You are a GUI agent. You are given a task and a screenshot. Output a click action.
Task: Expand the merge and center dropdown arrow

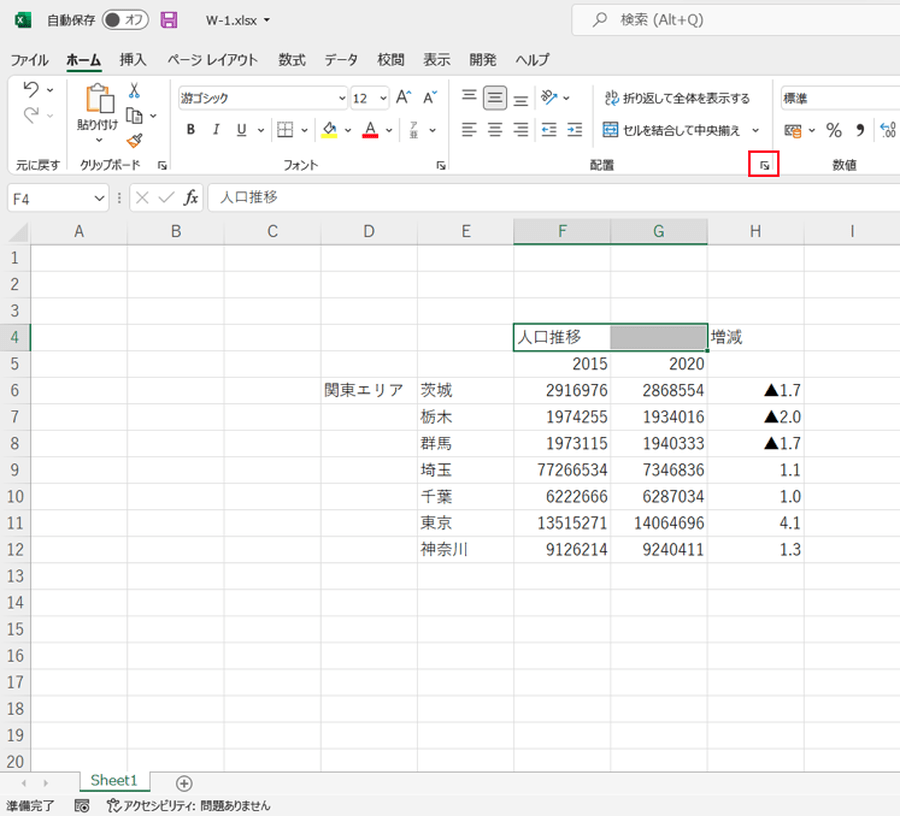(x=755, y=130)
